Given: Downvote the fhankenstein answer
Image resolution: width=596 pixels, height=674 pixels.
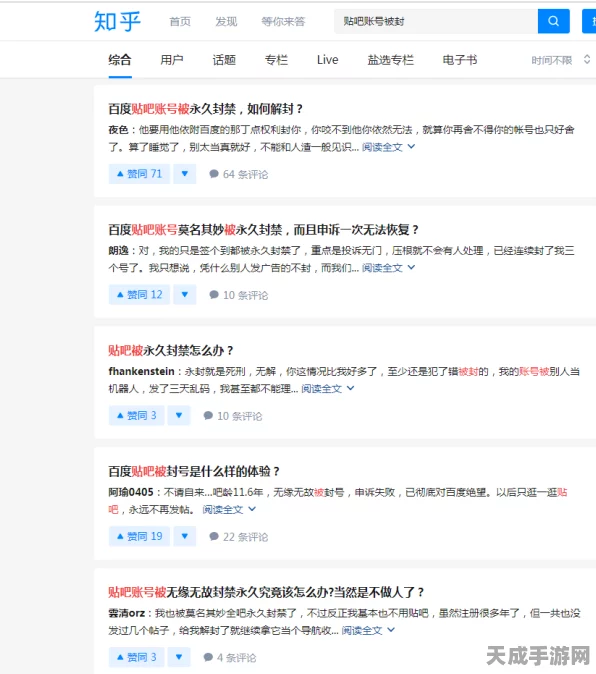Looking at the screenshot, I should 179,415.
